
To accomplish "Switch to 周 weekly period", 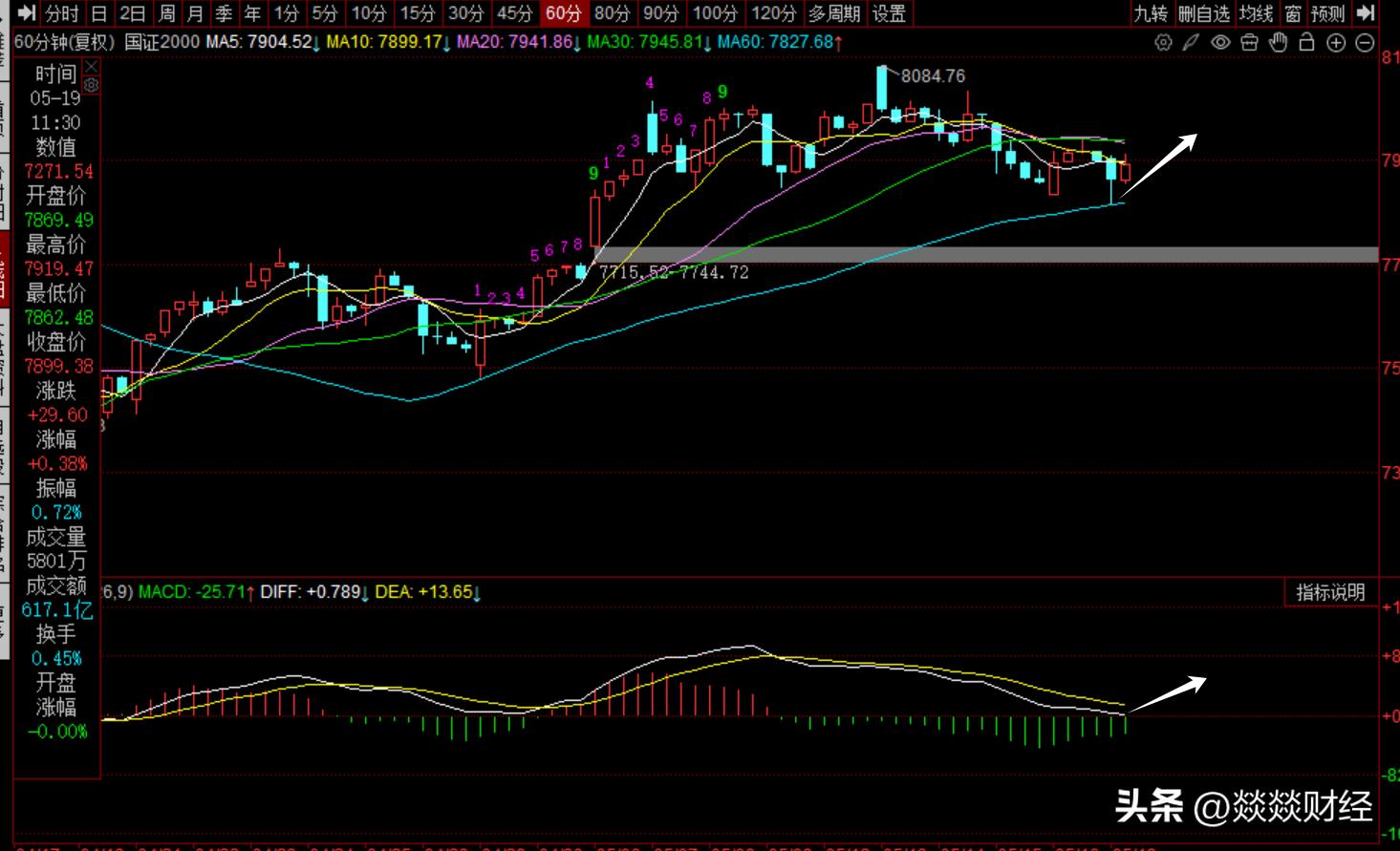I will (167, 13).
